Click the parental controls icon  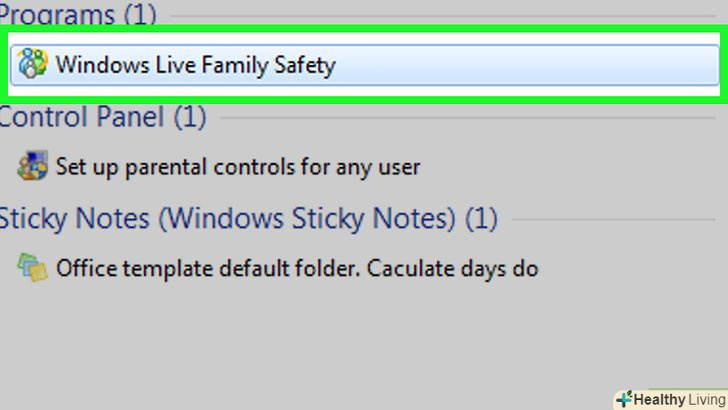tap(33, 166)
